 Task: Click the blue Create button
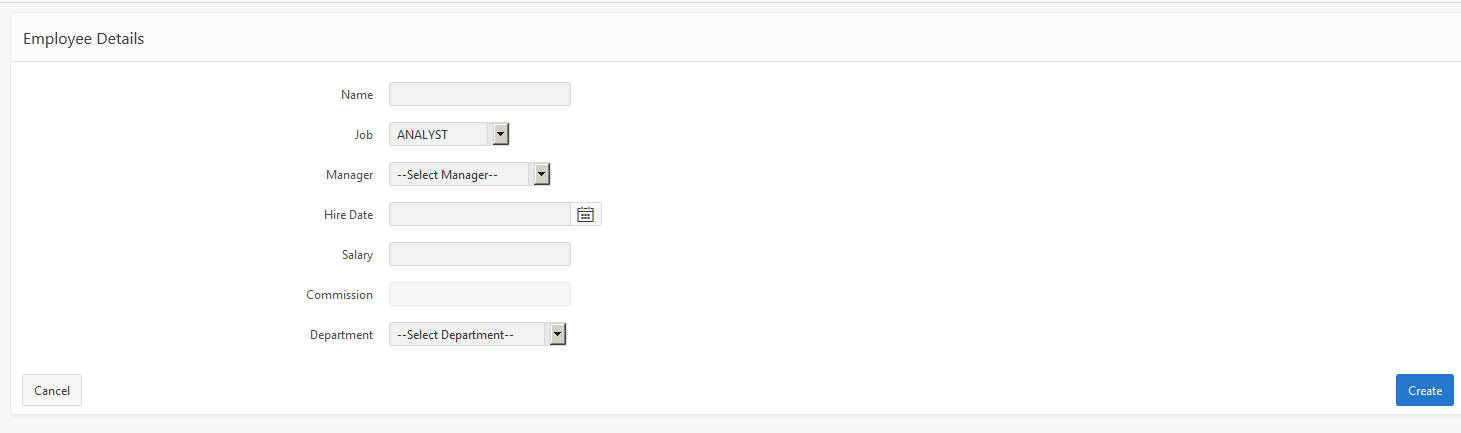coord(1424,390)
